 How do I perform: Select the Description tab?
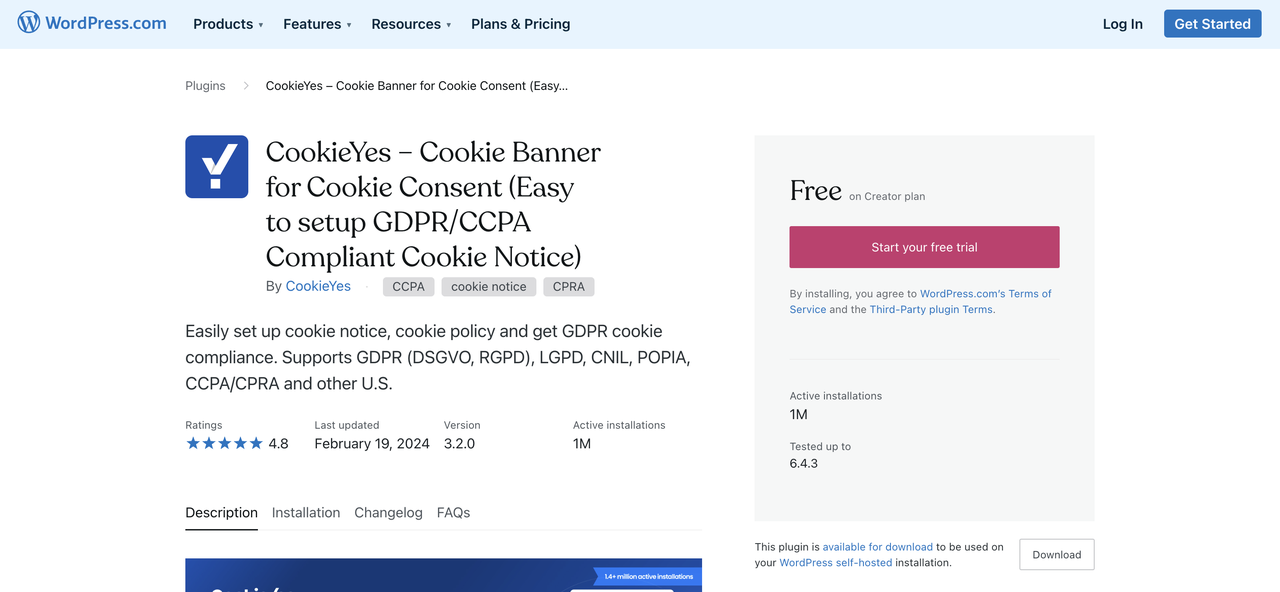tap(221, 512)
